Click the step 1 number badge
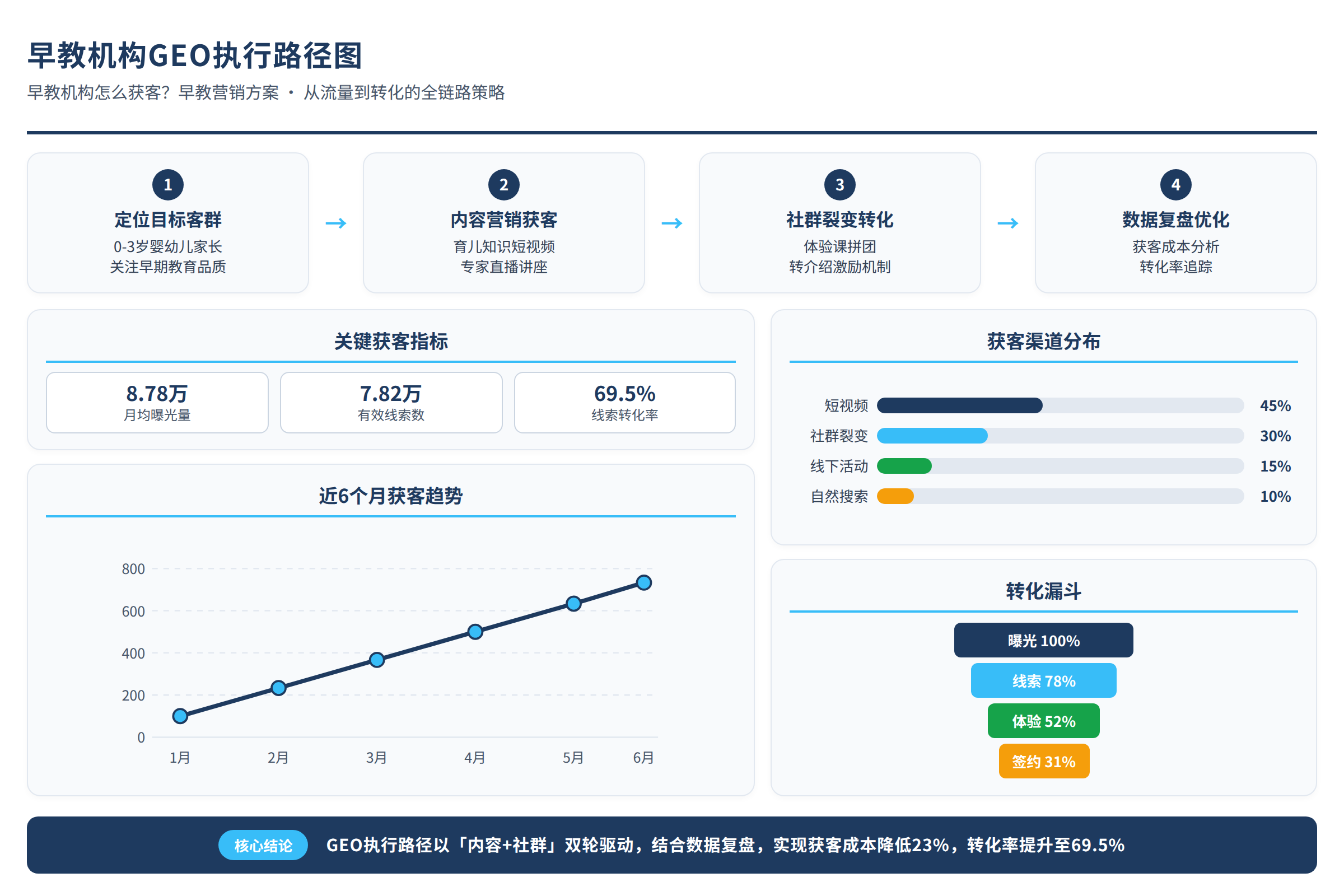 click(x=168, y=185)
